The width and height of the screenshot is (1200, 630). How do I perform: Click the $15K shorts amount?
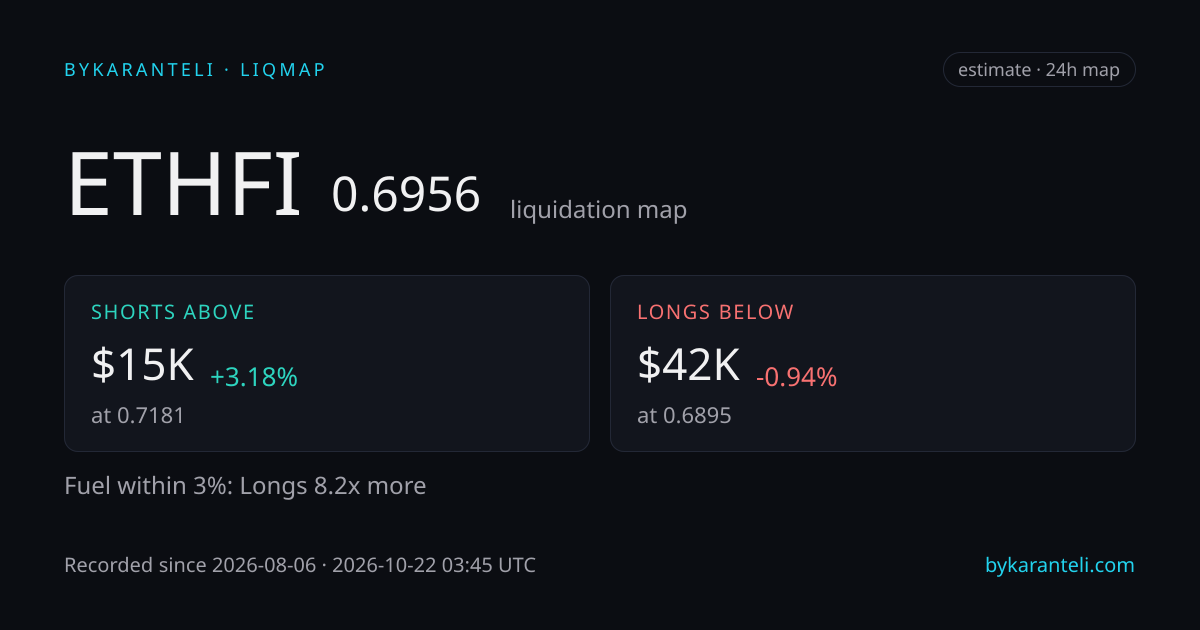142,365
